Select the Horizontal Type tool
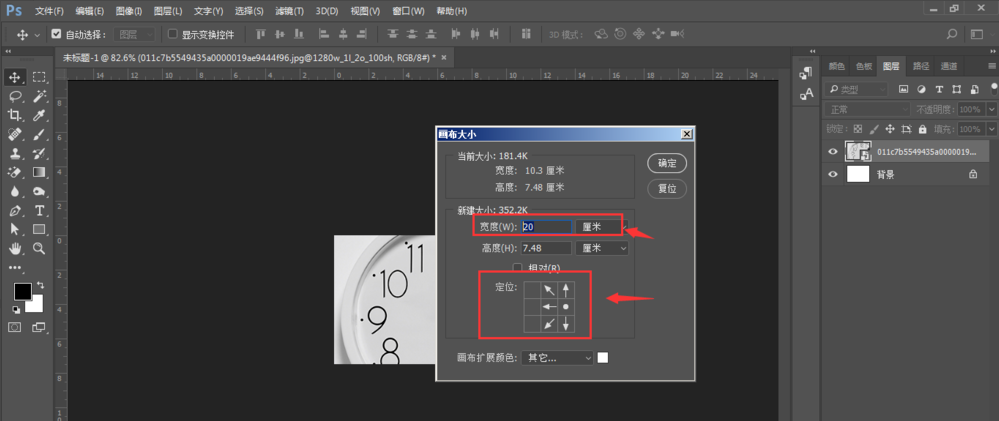This screenshot has height=421, width=999. (x=40, y=210)
